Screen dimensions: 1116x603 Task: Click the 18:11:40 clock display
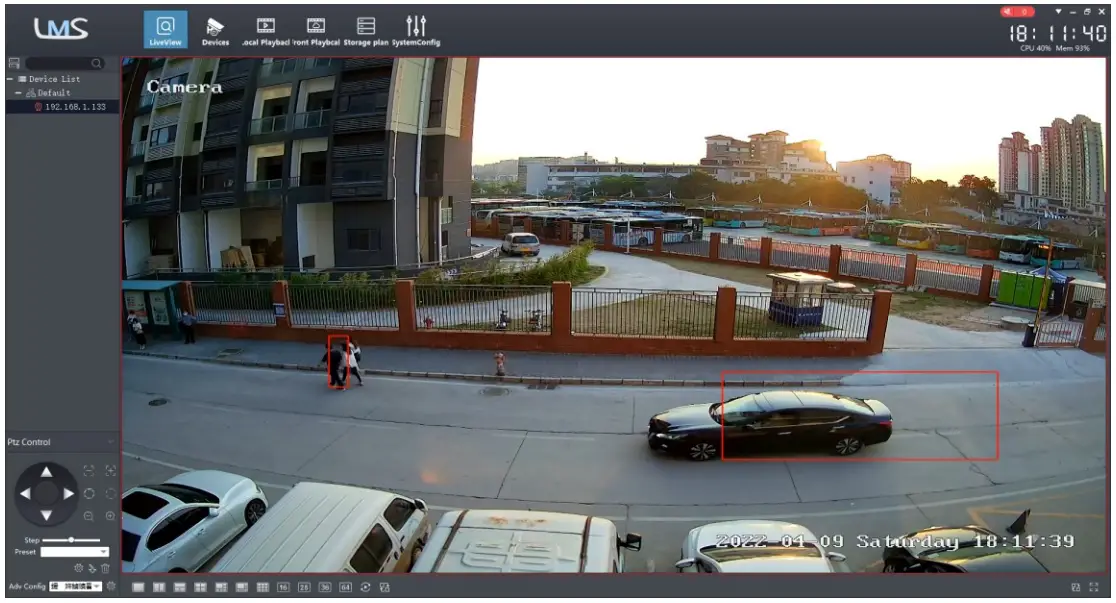[x=1058, y=33]
